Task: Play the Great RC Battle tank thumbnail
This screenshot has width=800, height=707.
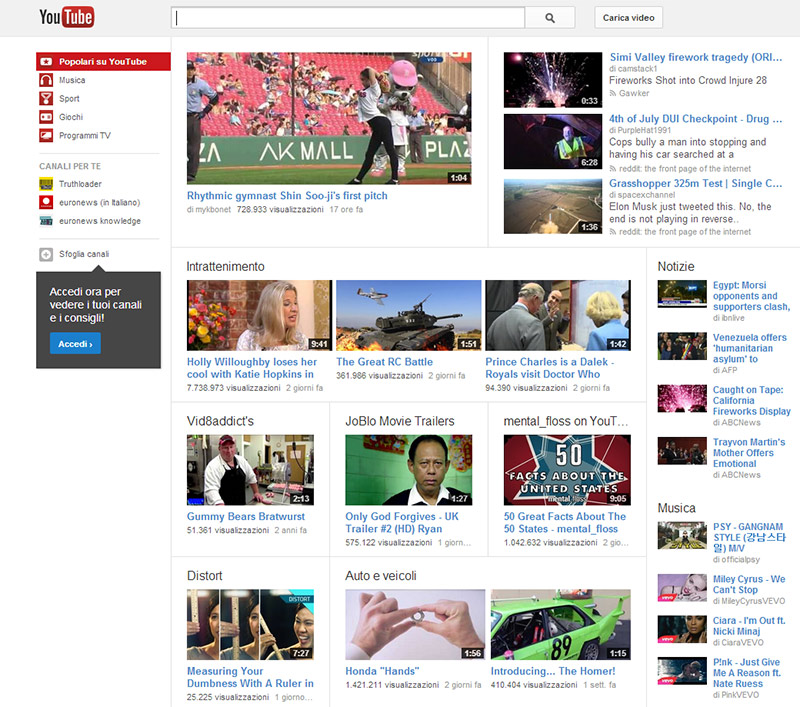Action: (409, 315)
